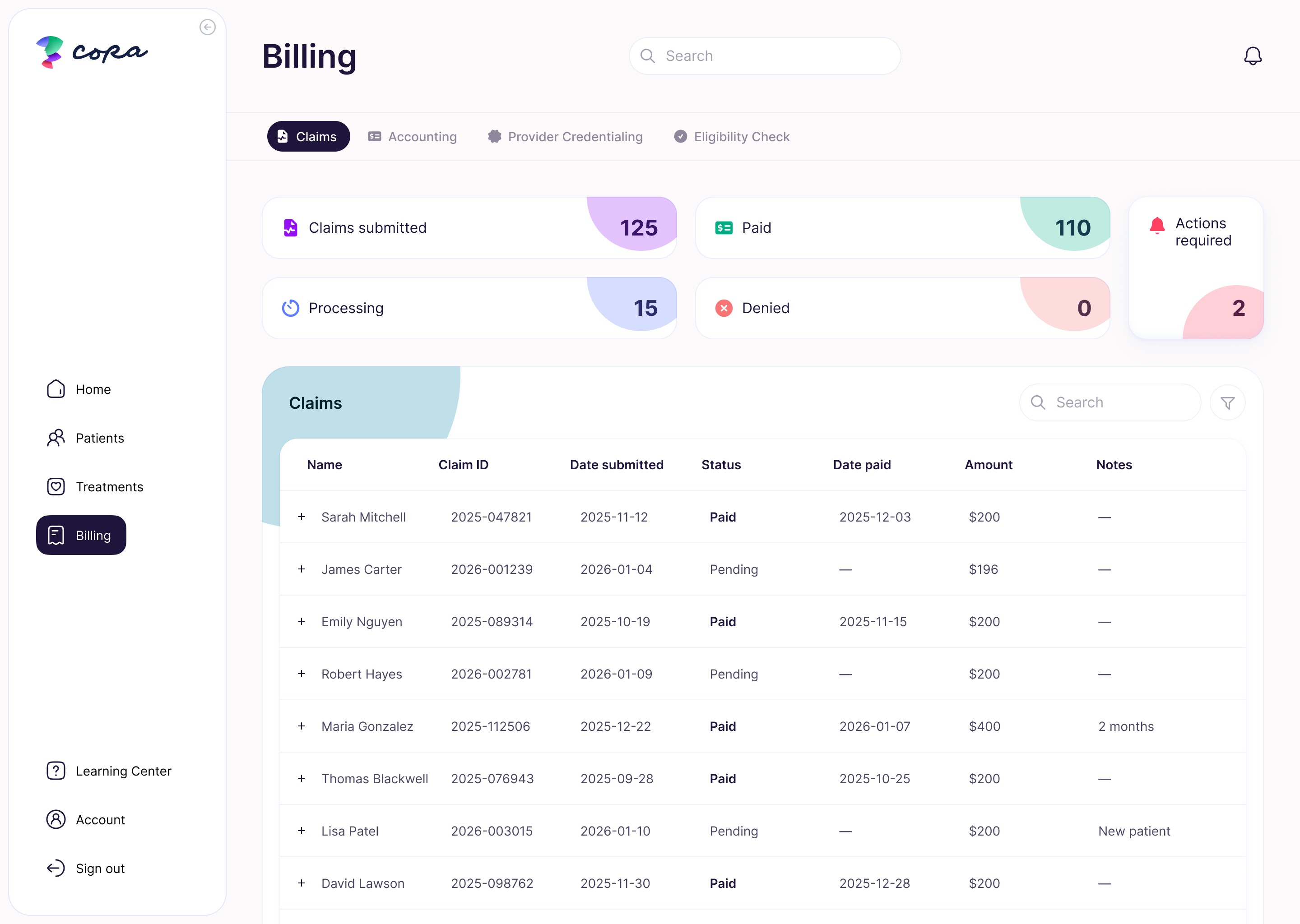Open the Eligibility Check tab
This screenshot has width=1300, height=924.
tap(732, 137)
